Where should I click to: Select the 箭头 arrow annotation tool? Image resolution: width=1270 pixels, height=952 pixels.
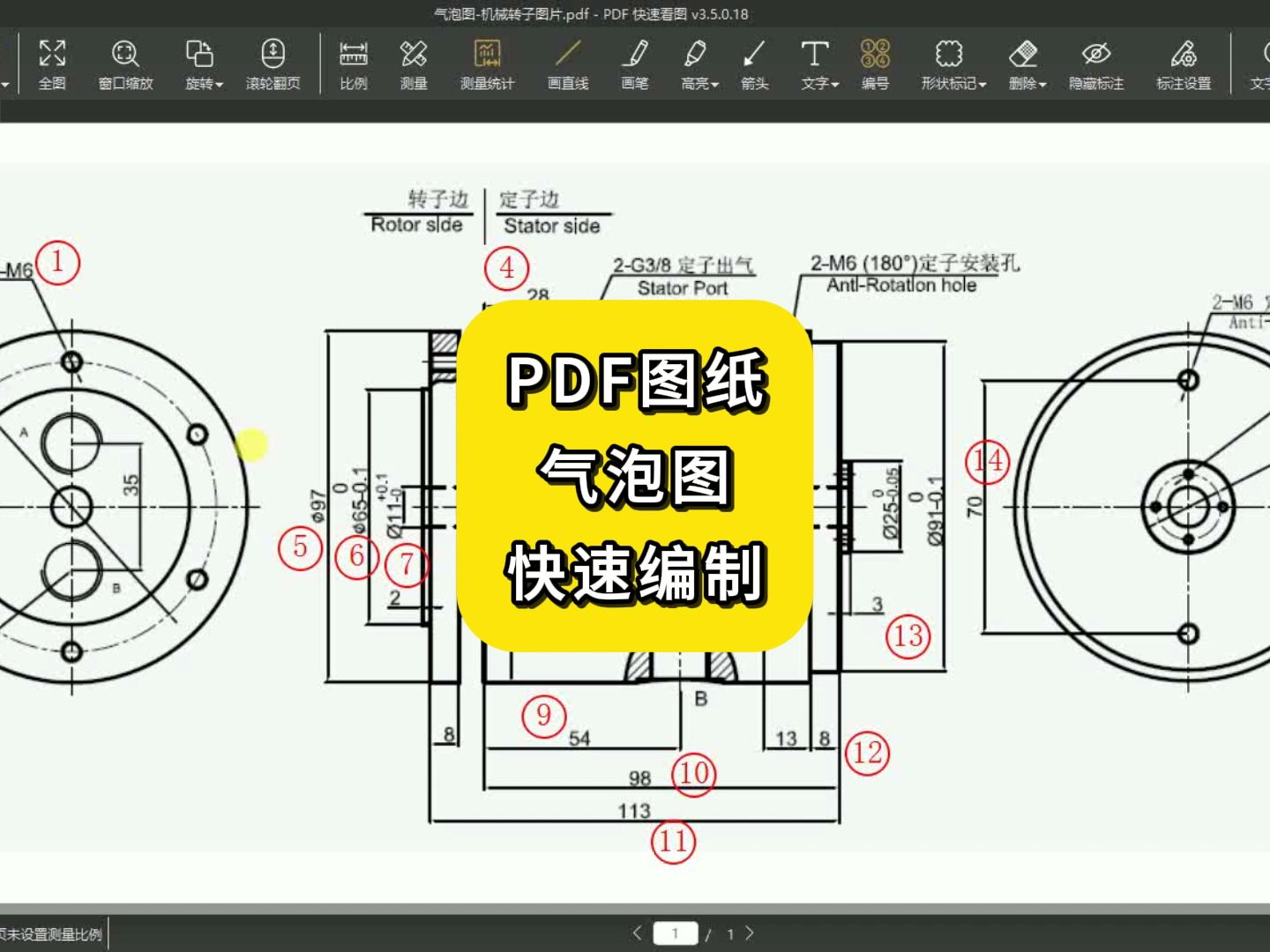754,64
